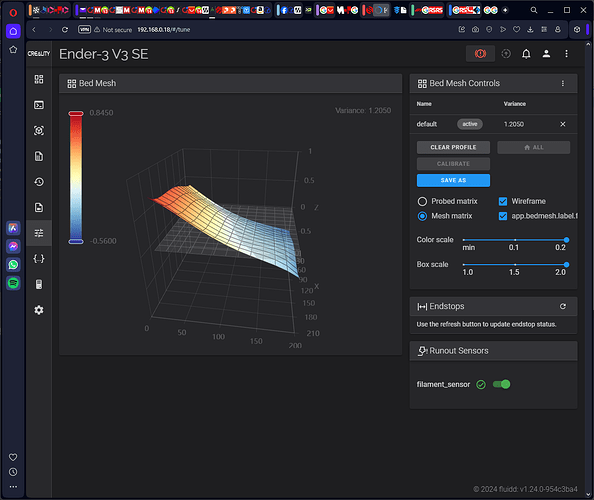Click the fluidd version text
The image size is (594, 500).
525,489
